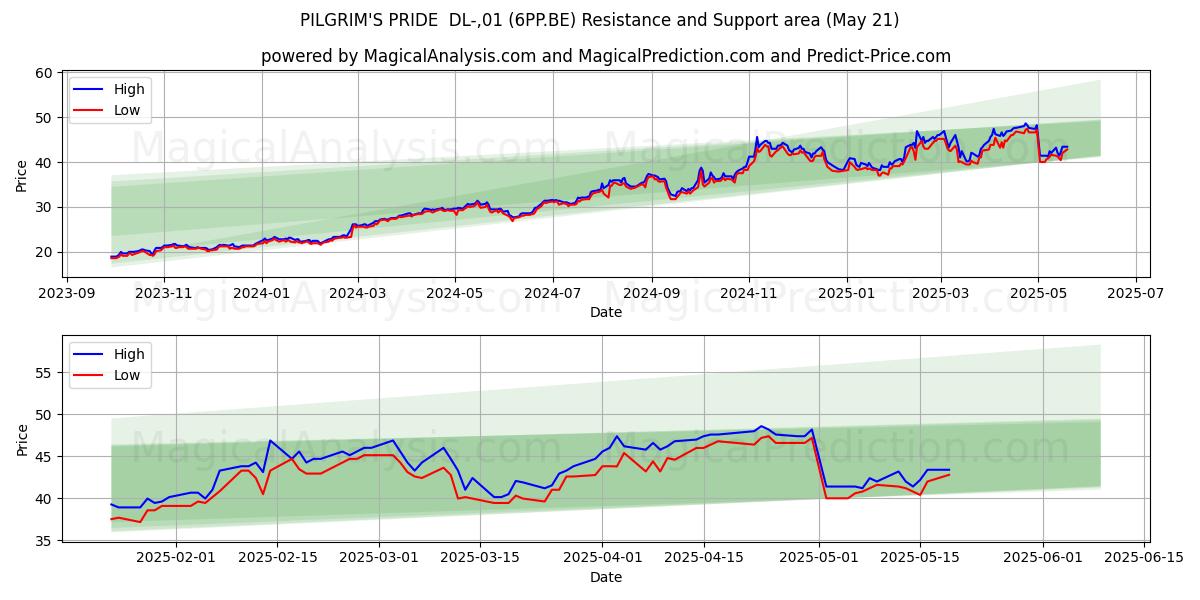Click the '2025-05' tick label
1200x600 pixels.
point(1038,293)
